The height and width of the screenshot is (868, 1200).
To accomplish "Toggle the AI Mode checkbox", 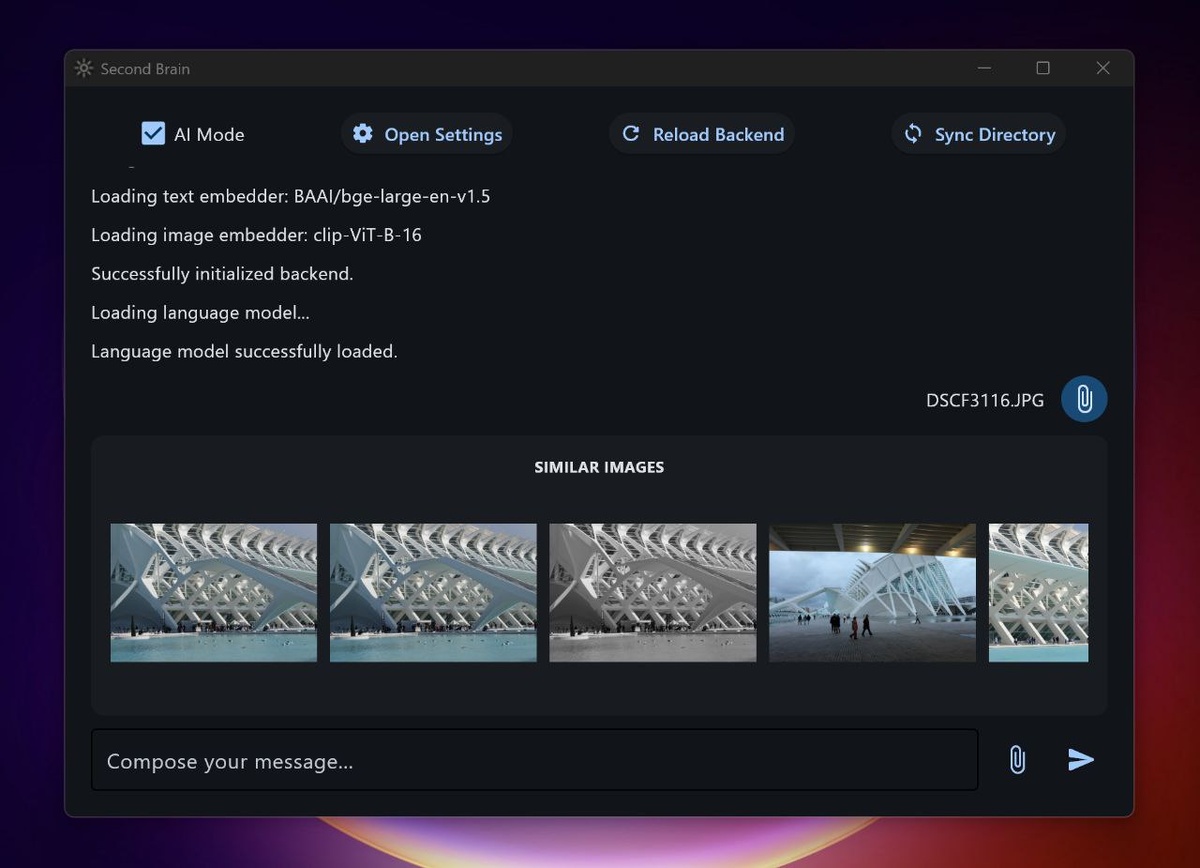I will (153, 133).
